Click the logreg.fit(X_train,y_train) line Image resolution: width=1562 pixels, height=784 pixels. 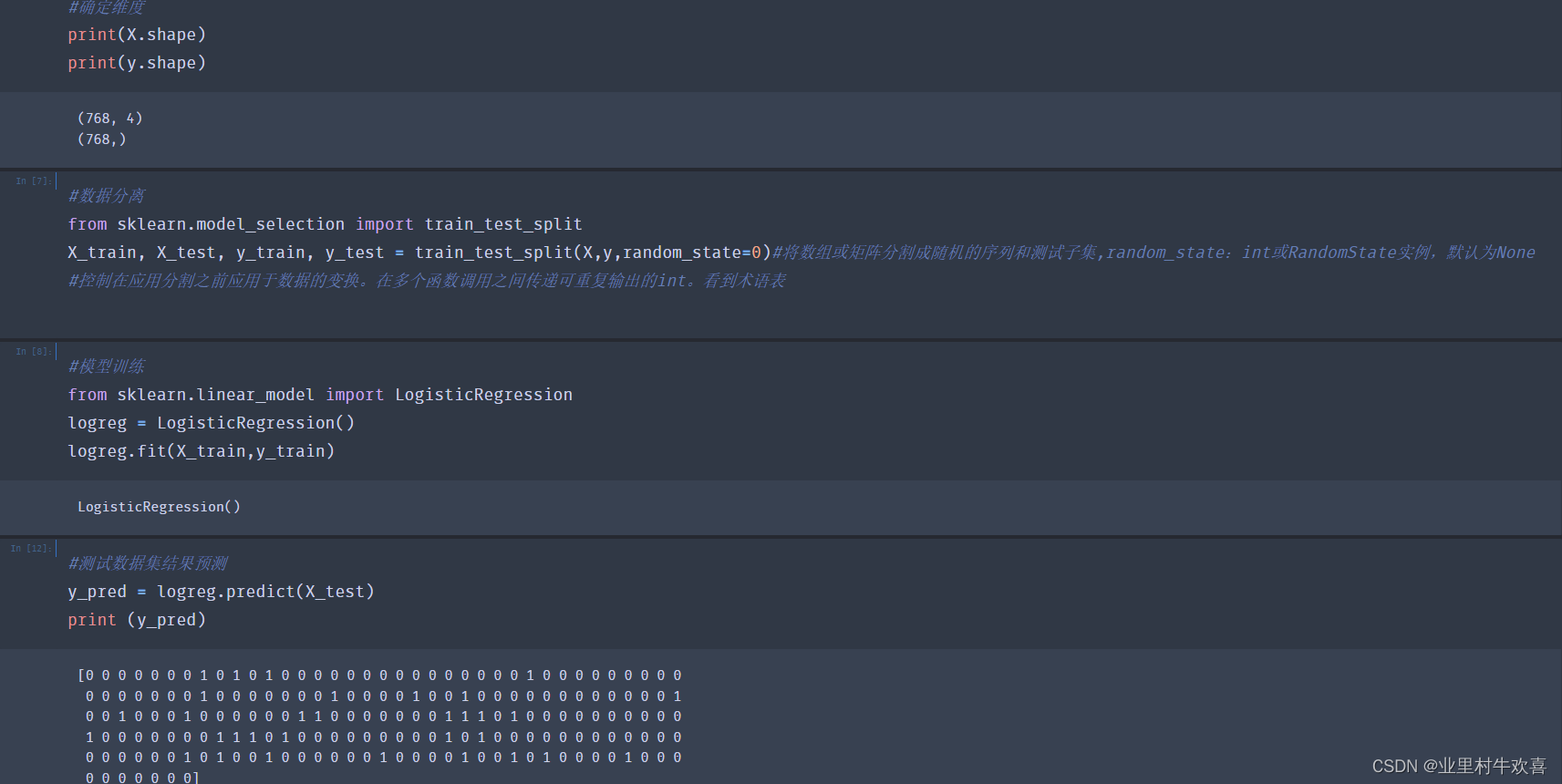click(201, 451)
